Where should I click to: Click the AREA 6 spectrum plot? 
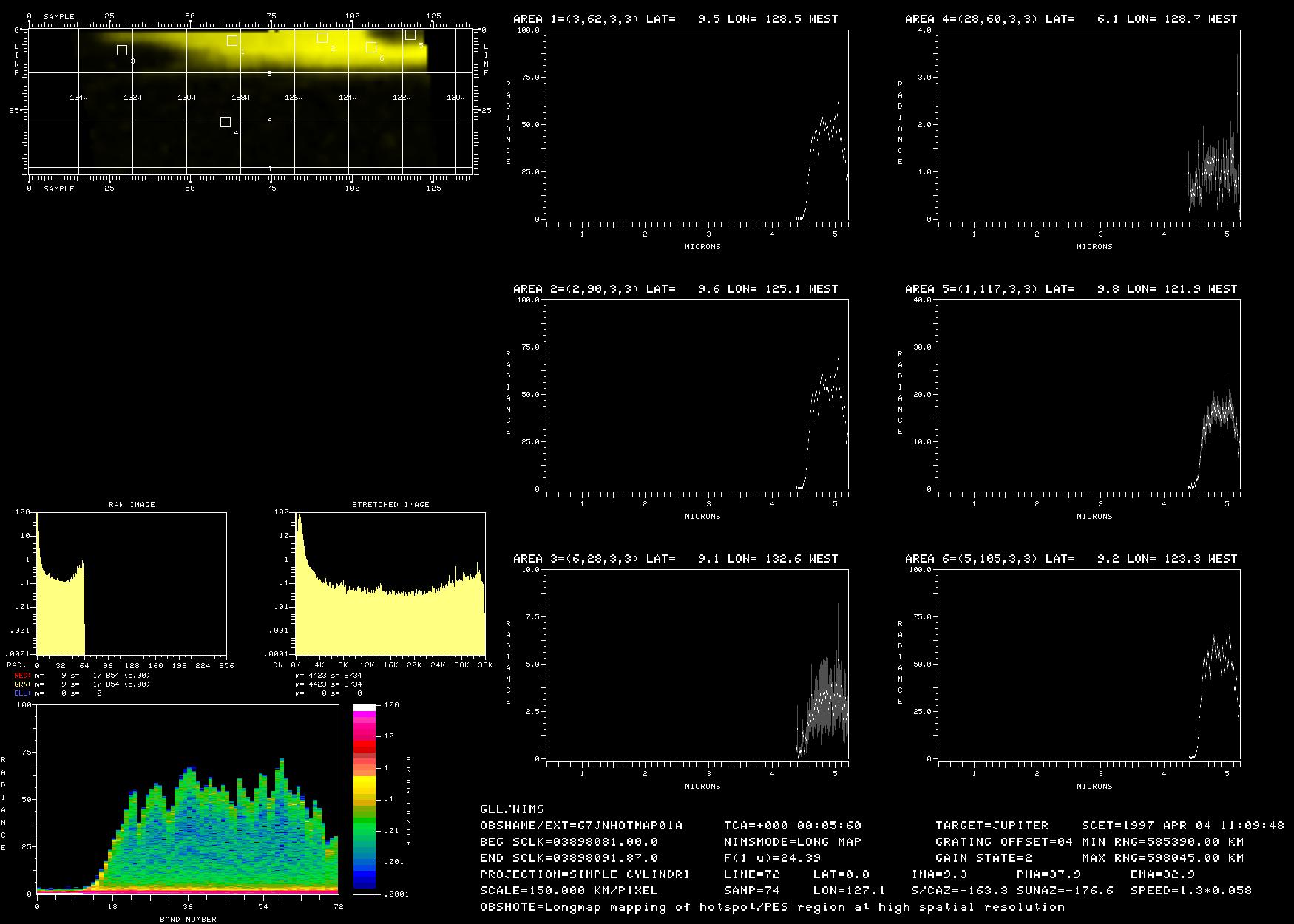click(1088, 664)
